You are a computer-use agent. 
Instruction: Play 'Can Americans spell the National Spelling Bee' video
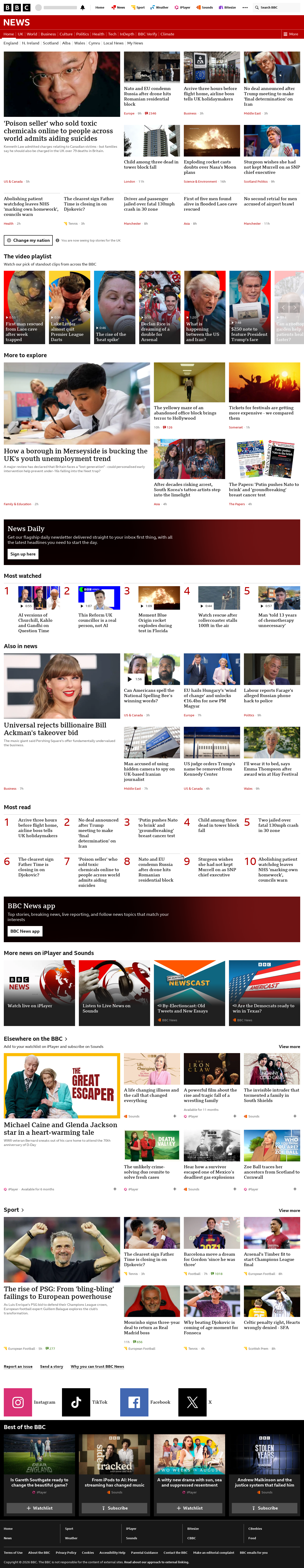[152, 670]
